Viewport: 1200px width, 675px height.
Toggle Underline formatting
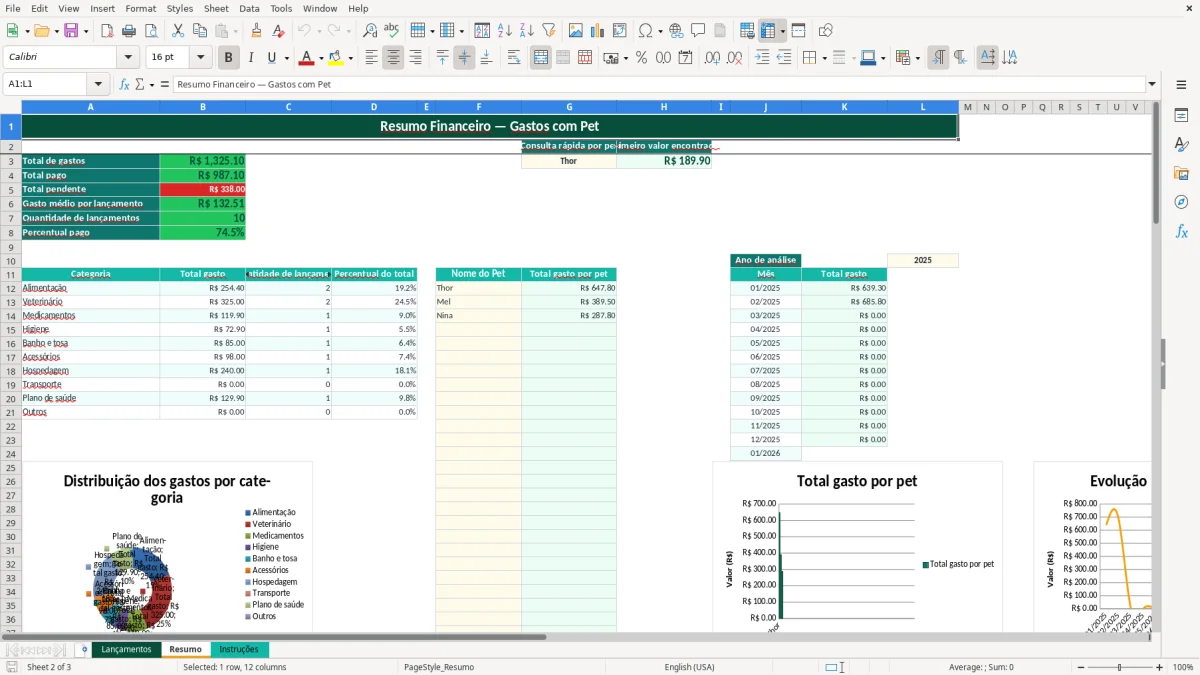coord(272,58)
